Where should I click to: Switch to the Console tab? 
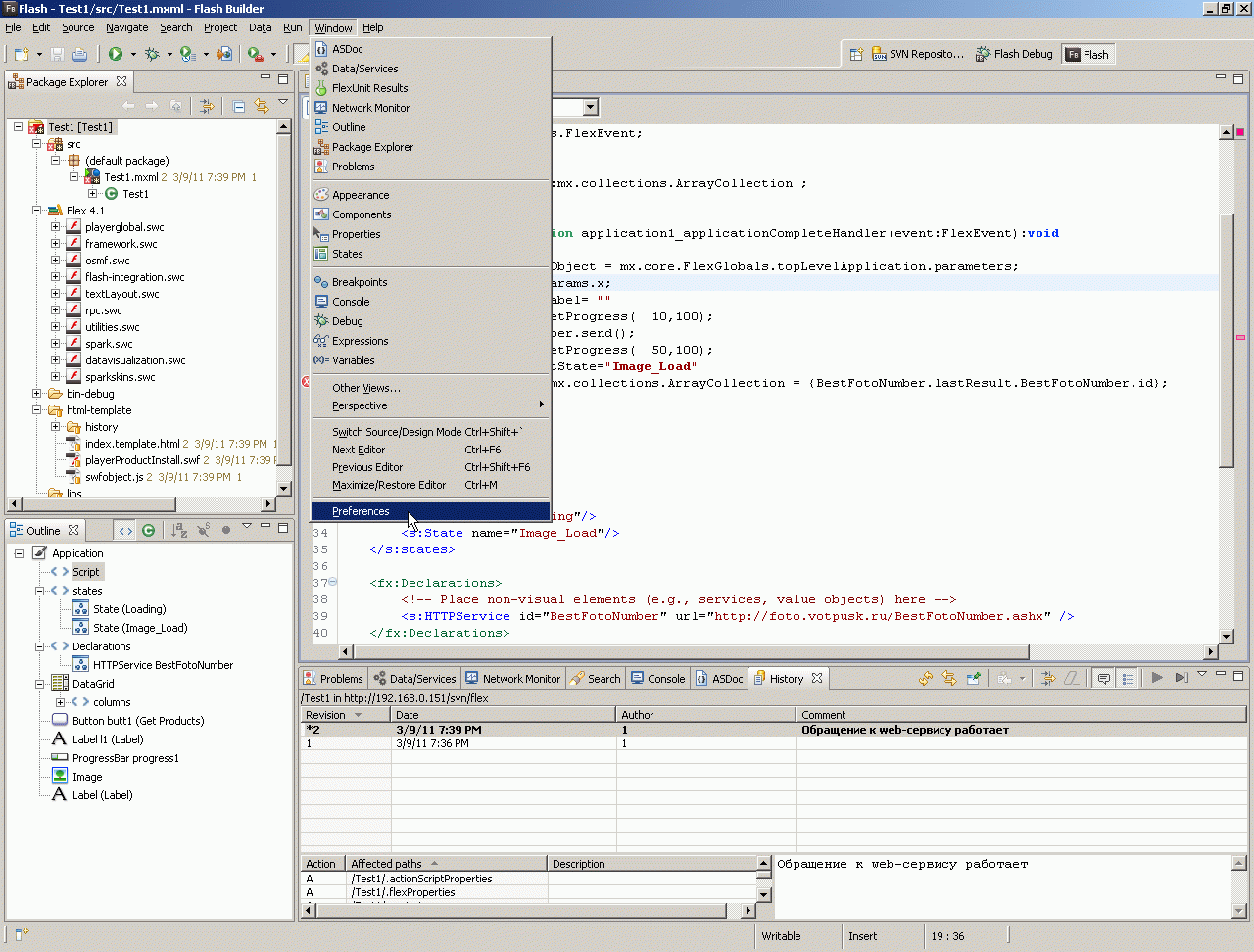[658, 678]
